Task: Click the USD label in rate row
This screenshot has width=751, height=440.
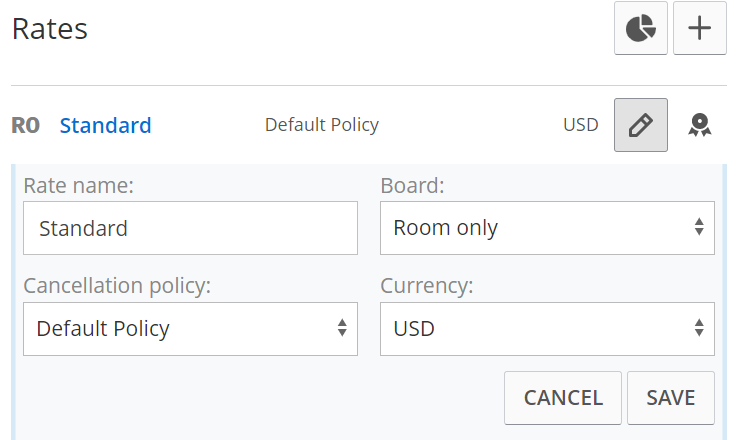Action: [x=580, y=125]
